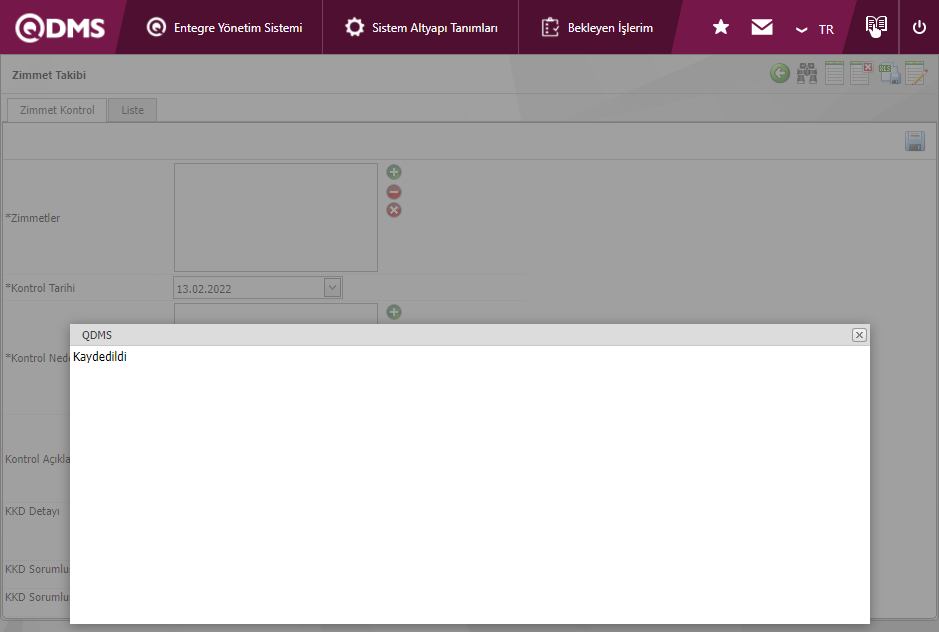Open the Sistem Altyapı Tanımları menu
939x632 pixels.
pyautogui.click(x=421, y=28)
